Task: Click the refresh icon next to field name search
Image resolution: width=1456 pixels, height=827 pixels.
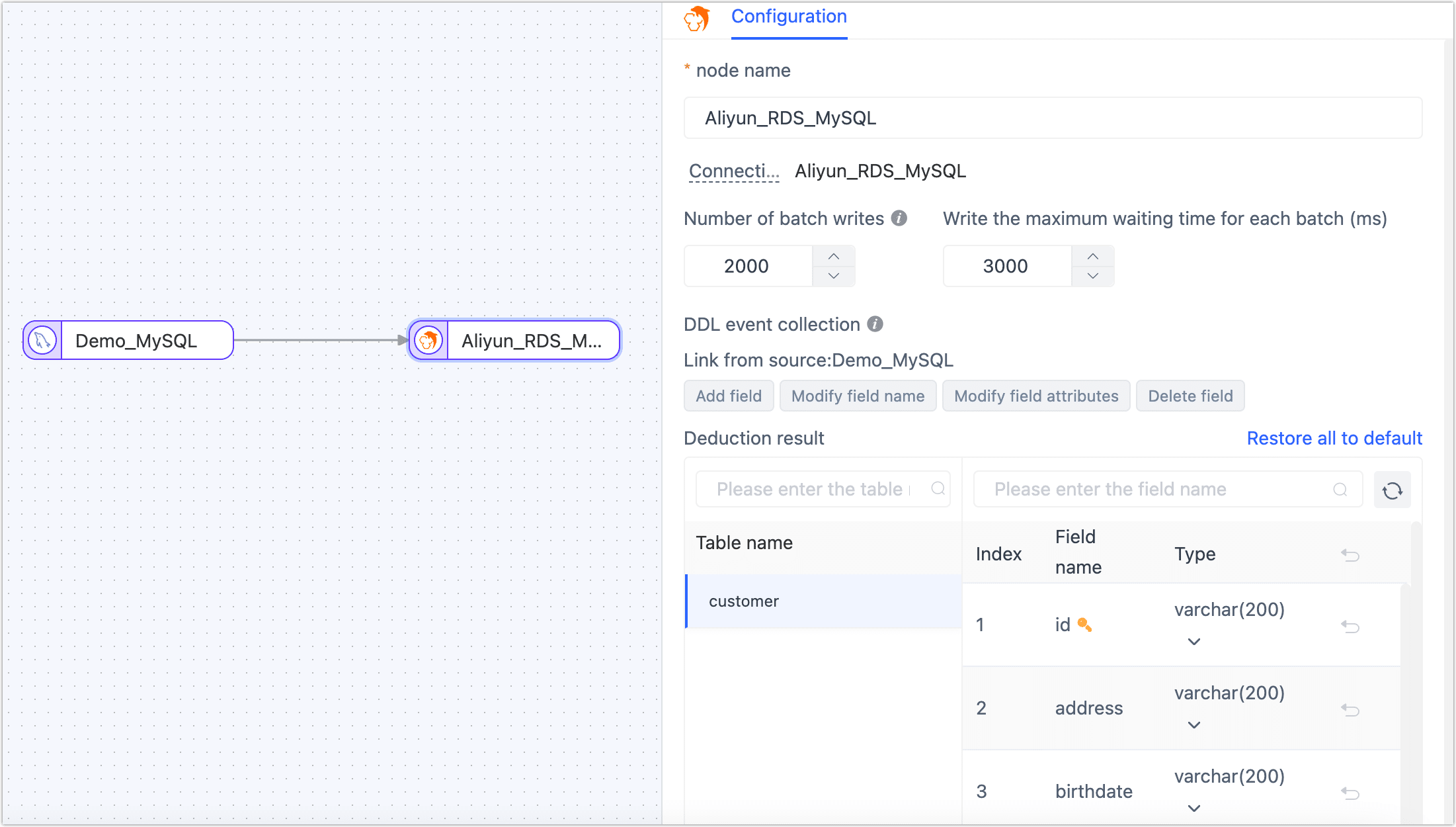Action: click(1393, 490)
